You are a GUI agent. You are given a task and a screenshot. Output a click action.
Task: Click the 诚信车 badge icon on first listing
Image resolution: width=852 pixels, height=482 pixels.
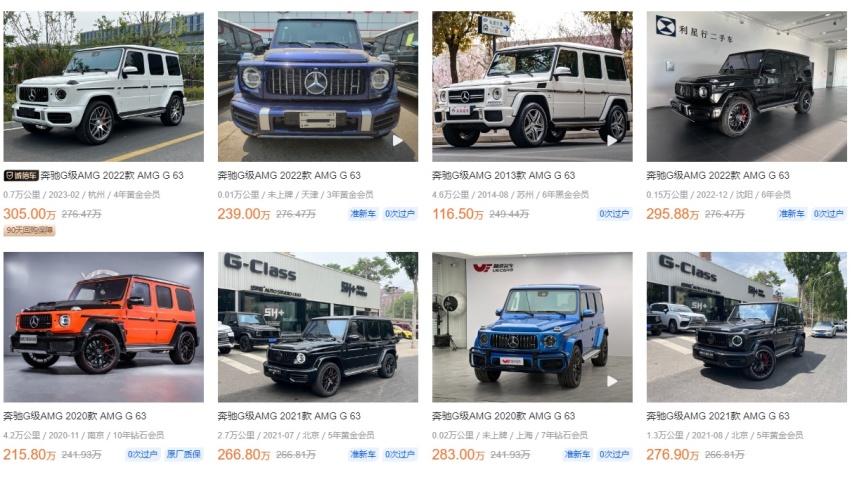(21, 176)
